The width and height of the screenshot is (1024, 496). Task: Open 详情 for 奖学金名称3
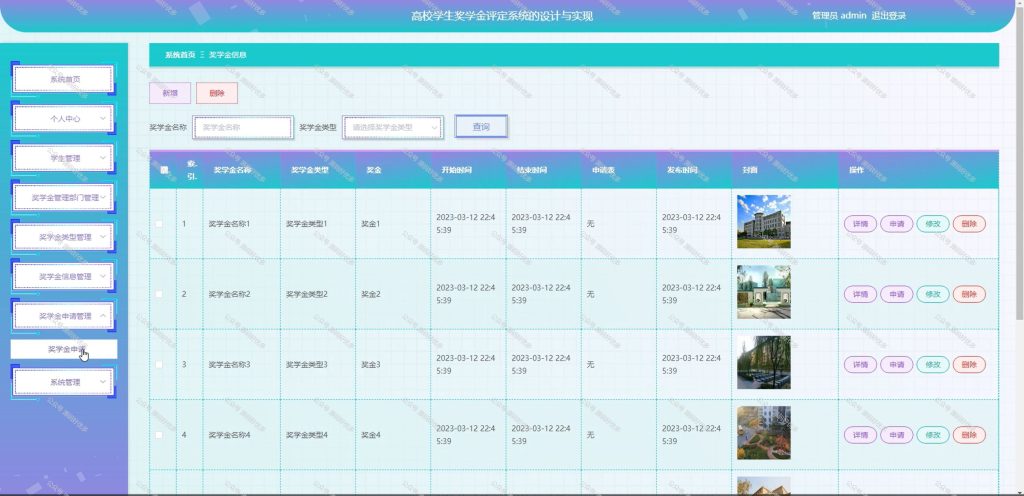click(x=861, y=365)
